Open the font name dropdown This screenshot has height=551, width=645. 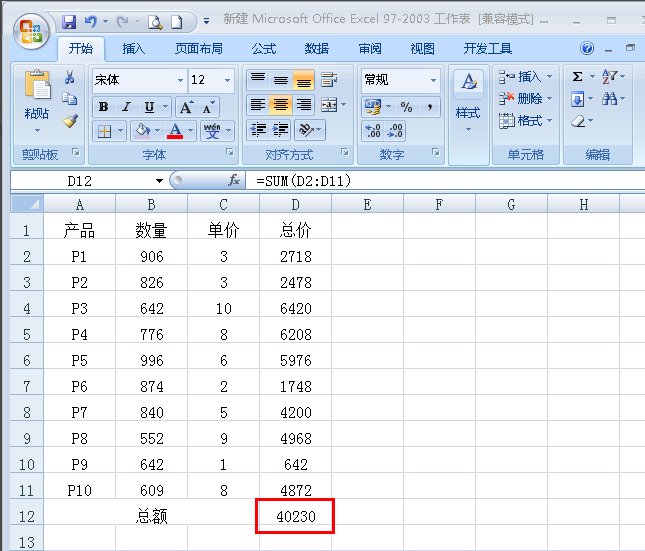coord(180,80)
